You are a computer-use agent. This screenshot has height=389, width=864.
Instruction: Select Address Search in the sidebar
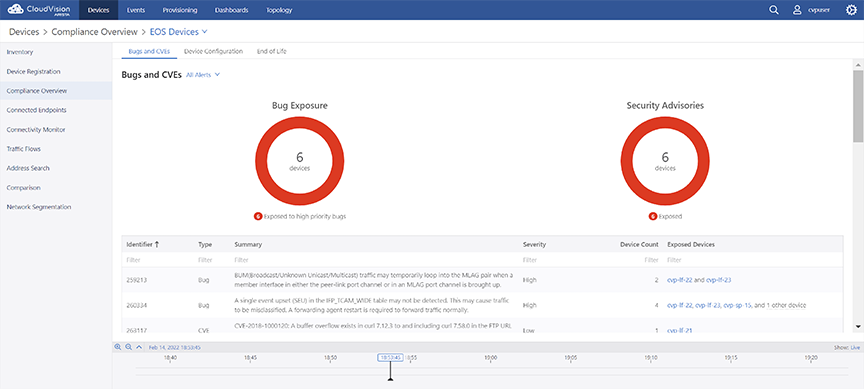point(56,168)
